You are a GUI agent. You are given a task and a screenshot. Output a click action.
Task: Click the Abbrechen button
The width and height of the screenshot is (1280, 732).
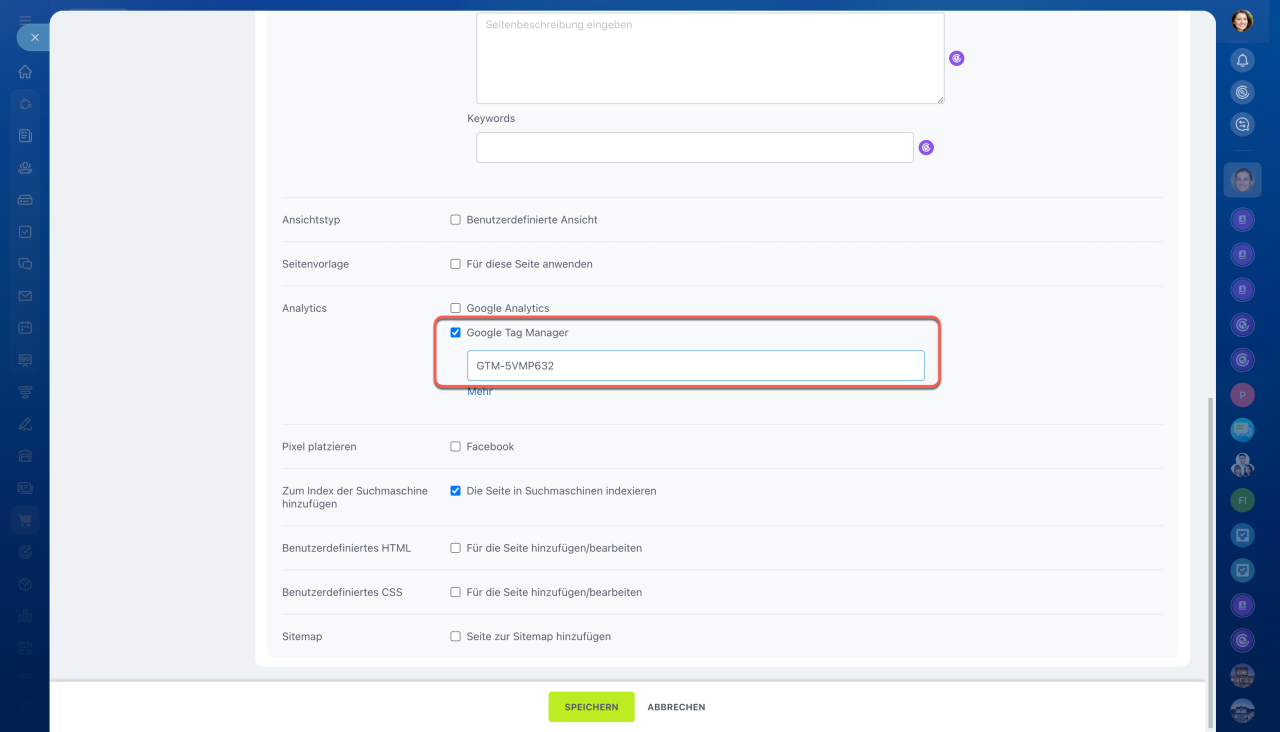[x=676, y=707]
